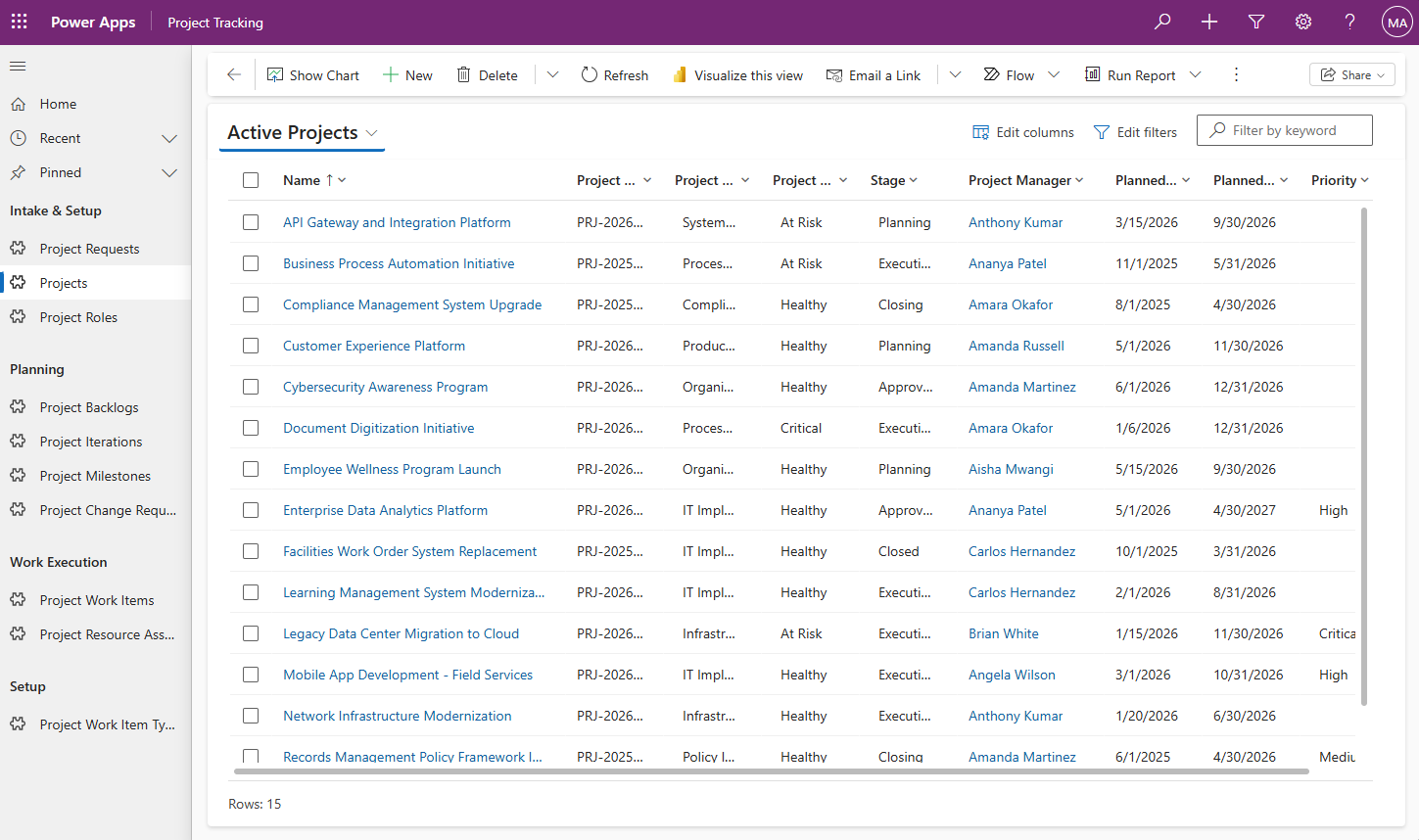
Task: Check the Customer Experience Platform row
Action: (251, 346)
